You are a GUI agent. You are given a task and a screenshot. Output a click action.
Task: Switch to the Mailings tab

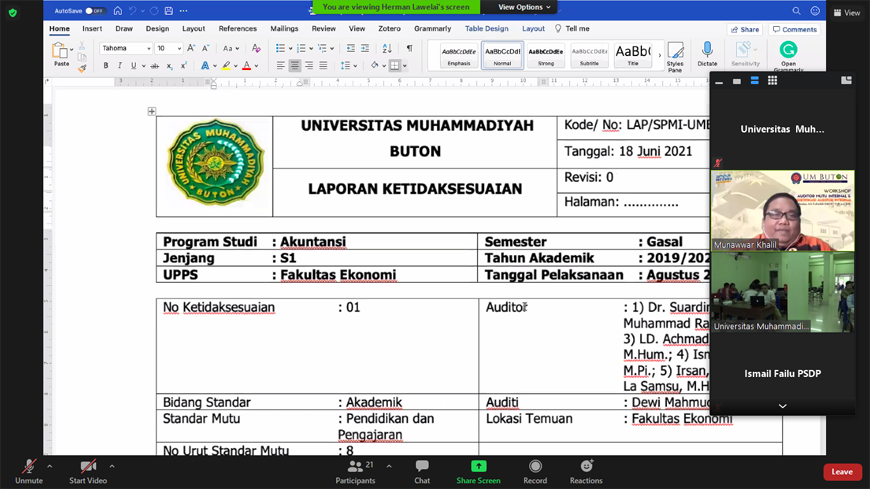pos(284,28)
